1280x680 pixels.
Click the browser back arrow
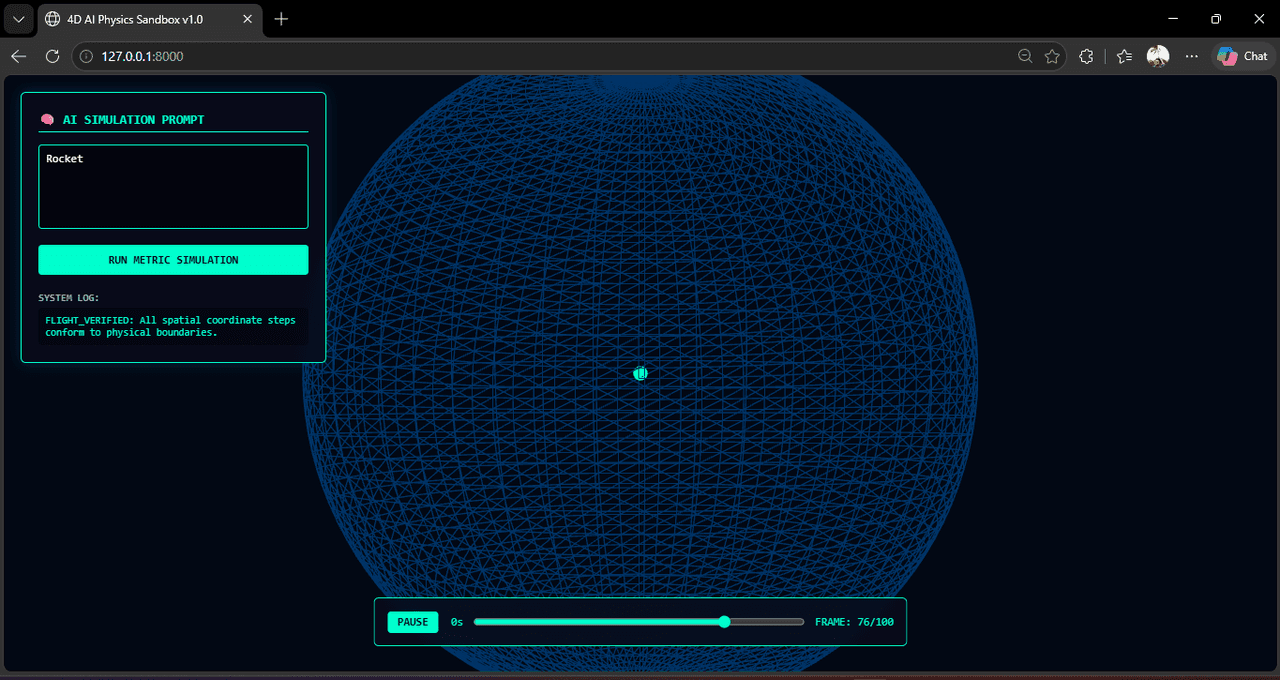point(18,57)
